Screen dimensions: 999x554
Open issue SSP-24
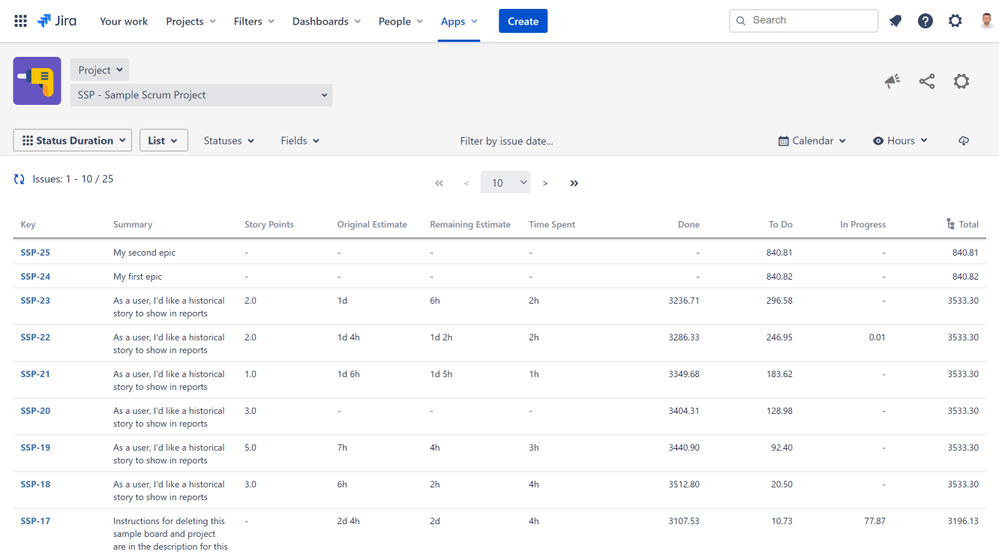pyautogui.click(x=35, y=277)
